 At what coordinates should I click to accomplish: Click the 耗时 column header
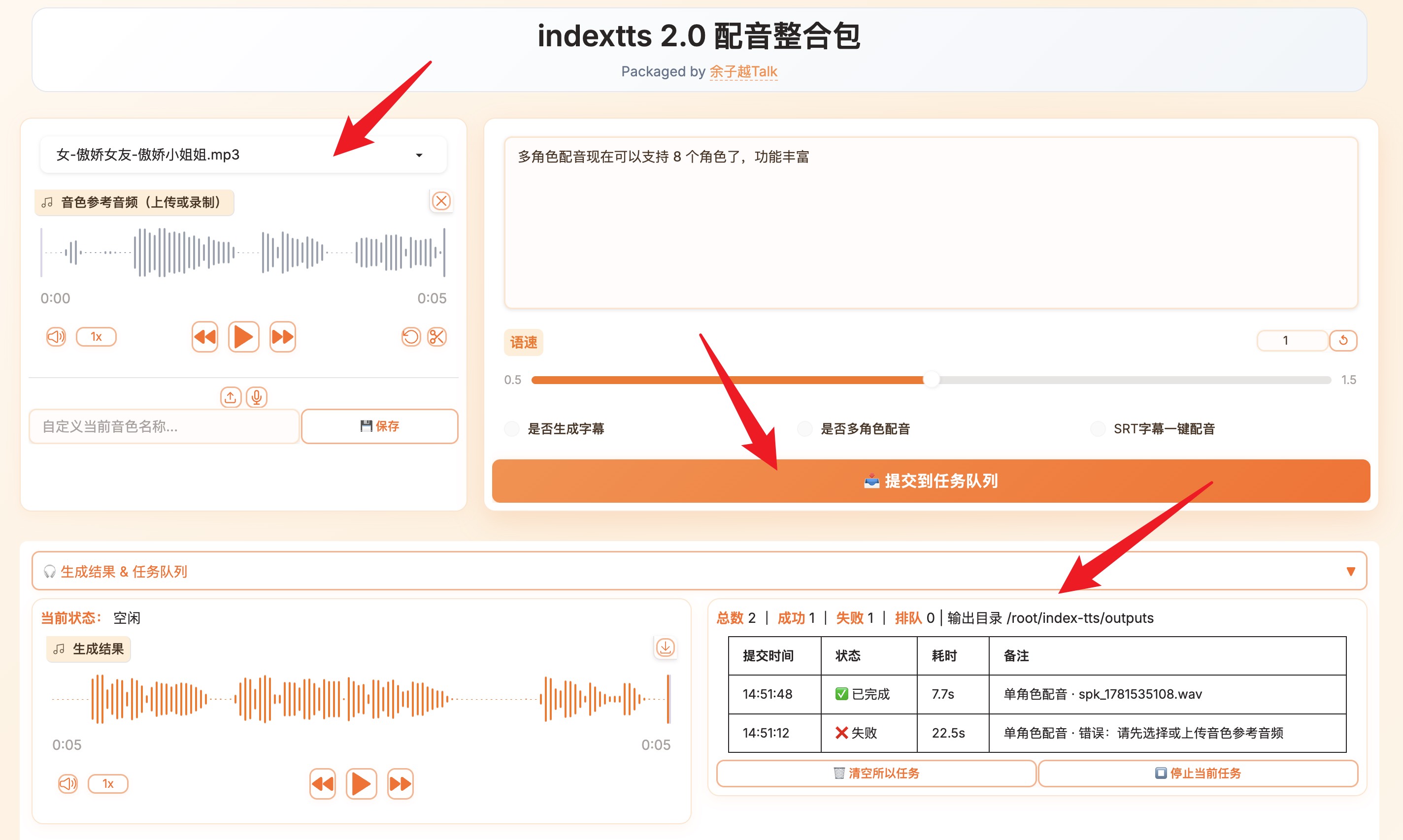pyautogui.click(x=953, y=655)
